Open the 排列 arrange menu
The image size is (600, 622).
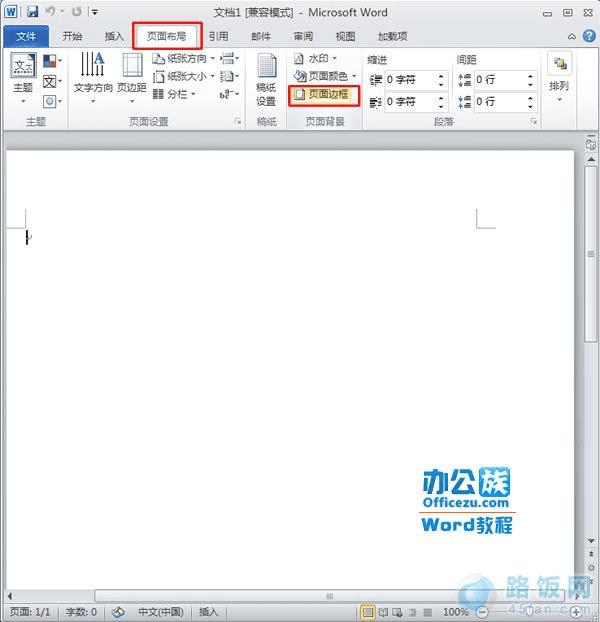pos(559,78)
